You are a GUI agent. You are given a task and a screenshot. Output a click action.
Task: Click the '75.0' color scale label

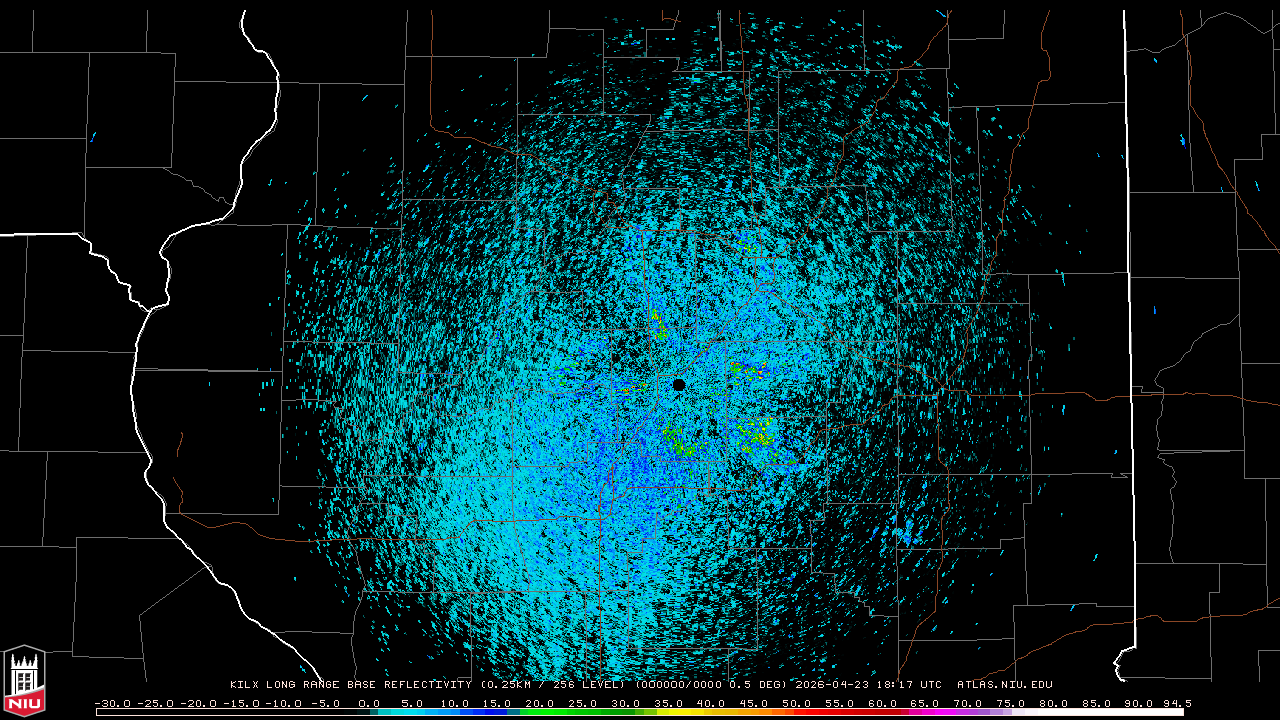[1011, 703]
